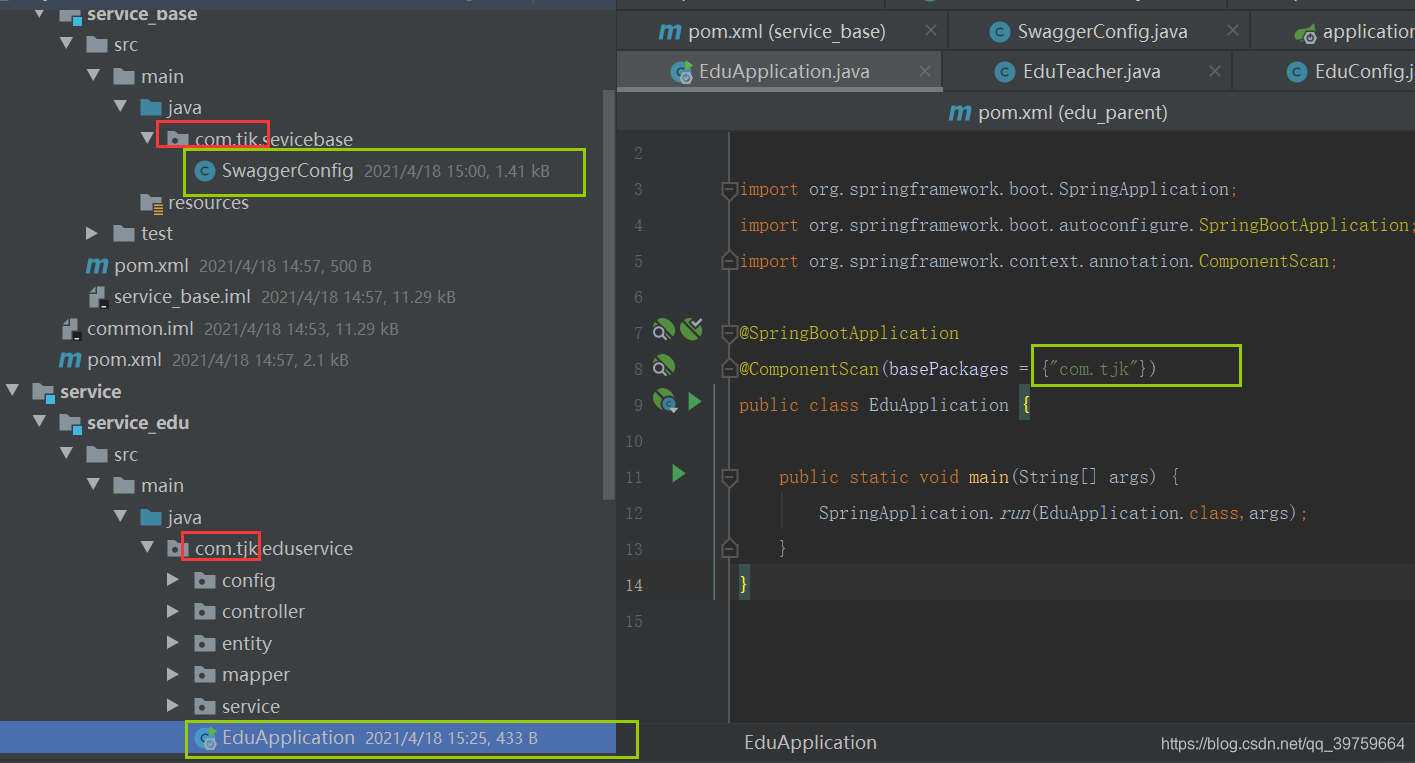Click the service_edu module folder icon
This screenshot has height=763, width=1415.
click(x=70, y=423)
